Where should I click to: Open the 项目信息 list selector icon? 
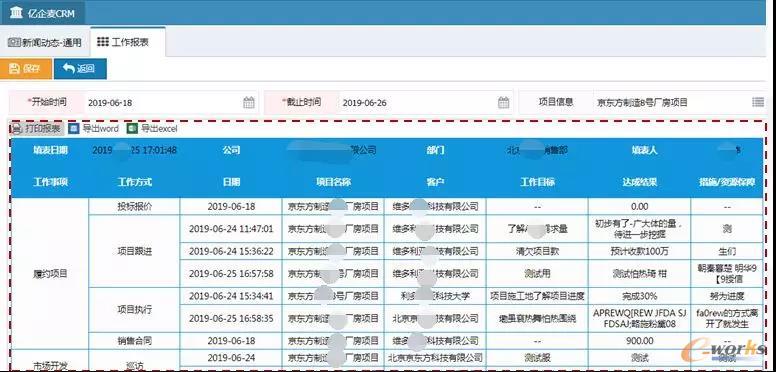pyautogui.click(x=758, y=102)
